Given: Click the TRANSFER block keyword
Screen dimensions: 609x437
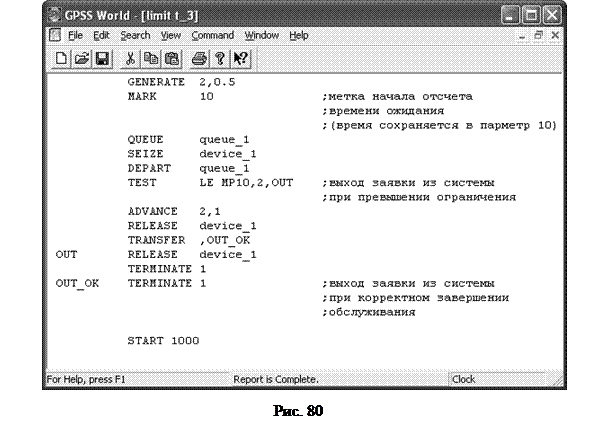Looking at the screenshot, I should click(156, 240).
